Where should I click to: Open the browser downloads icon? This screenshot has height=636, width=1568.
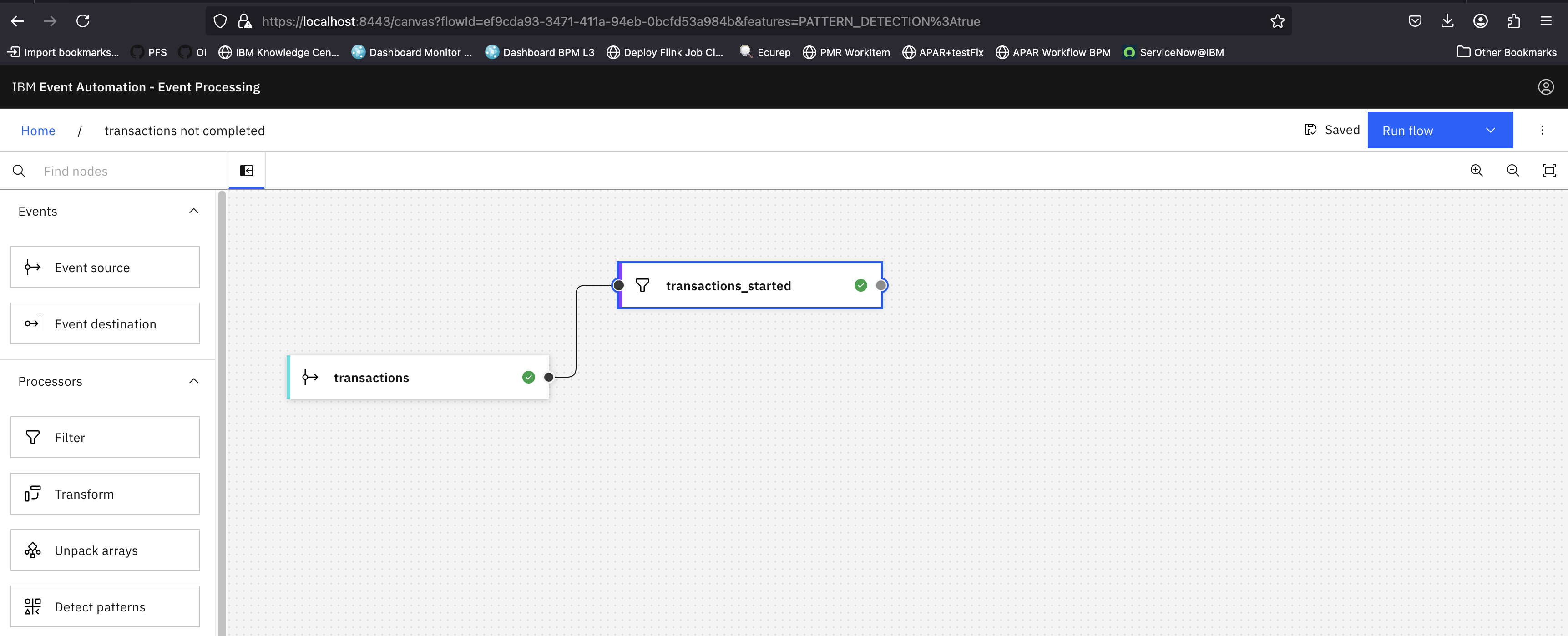coord(1447,21)
